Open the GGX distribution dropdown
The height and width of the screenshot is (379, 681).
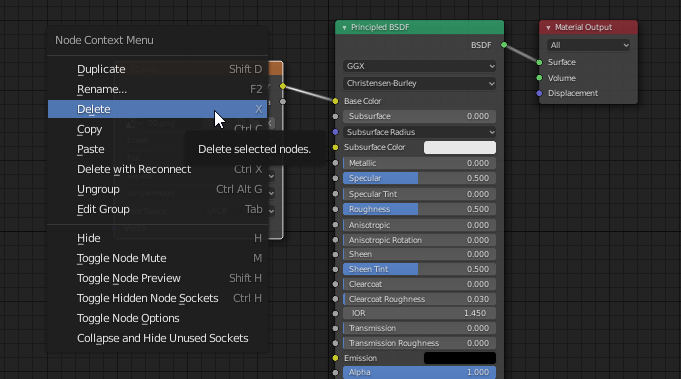coord(420,66)
